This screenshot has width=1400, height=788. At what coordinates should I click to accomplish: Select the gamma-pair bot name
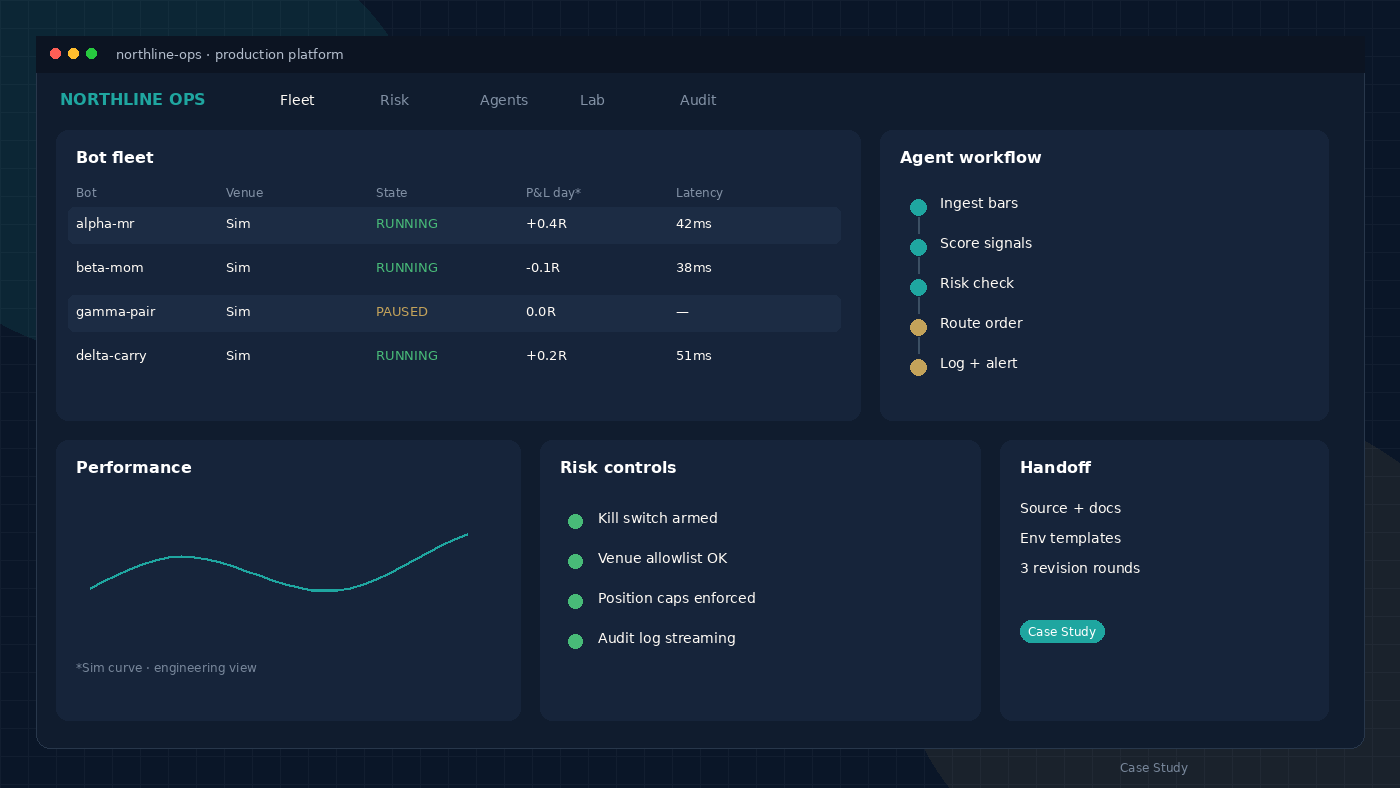tap(116, 312)
